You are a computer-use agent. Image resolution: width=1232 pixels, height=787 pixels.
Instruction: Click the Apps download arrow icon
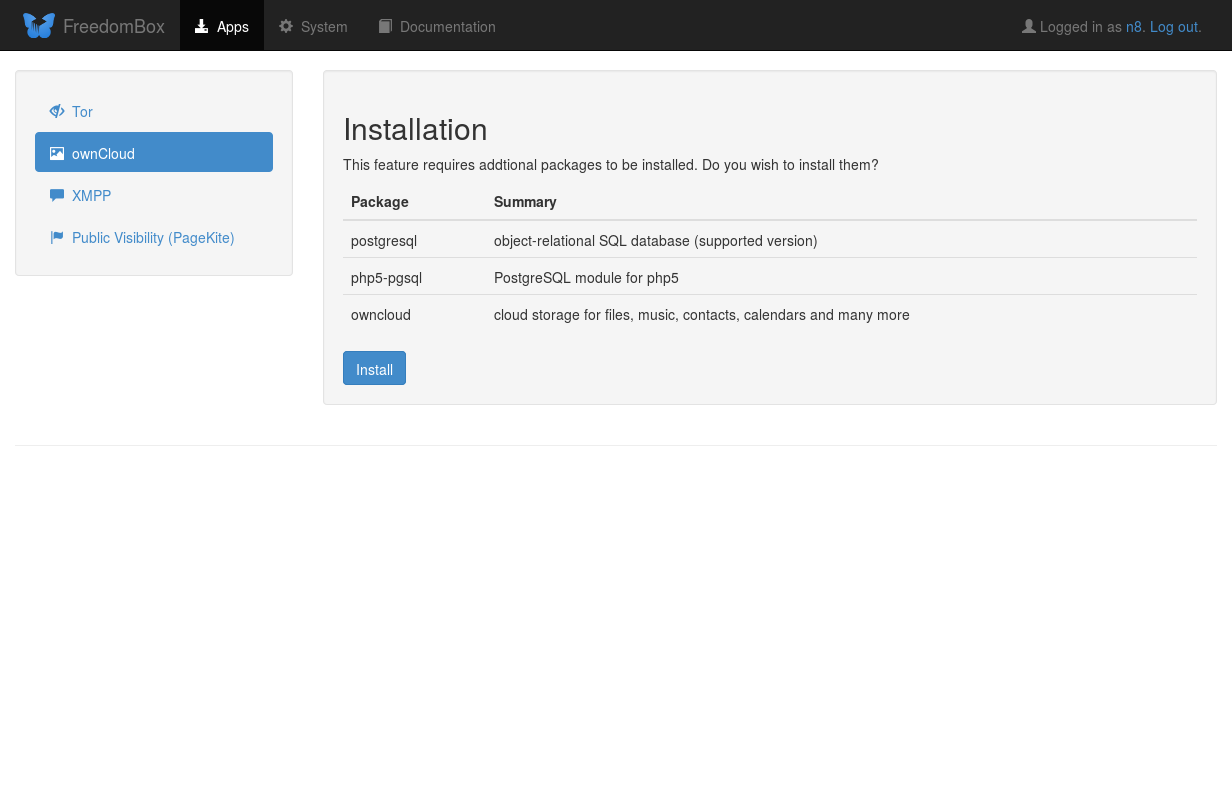click(x=202, y=27)
